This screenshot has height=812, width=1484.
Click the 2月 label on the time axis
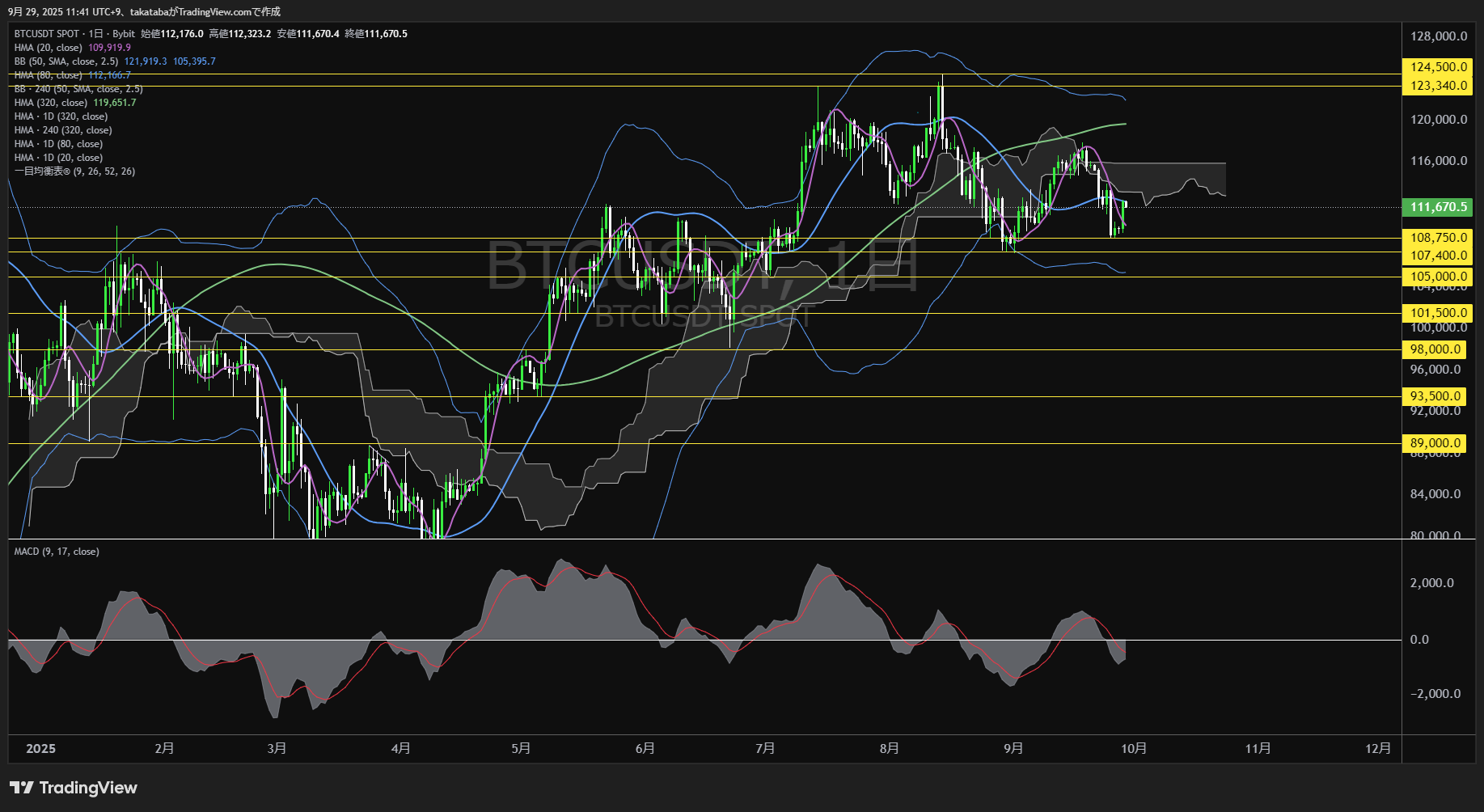point(164,749)
